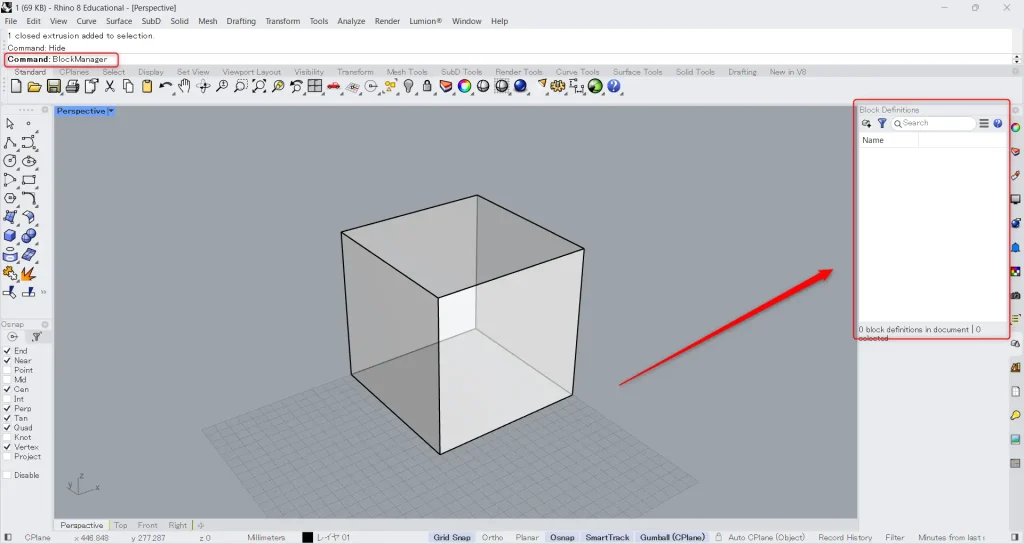Select the Box solid tool in sidebar
Screen dimensions: 1024x544
[x=10, y=236]
